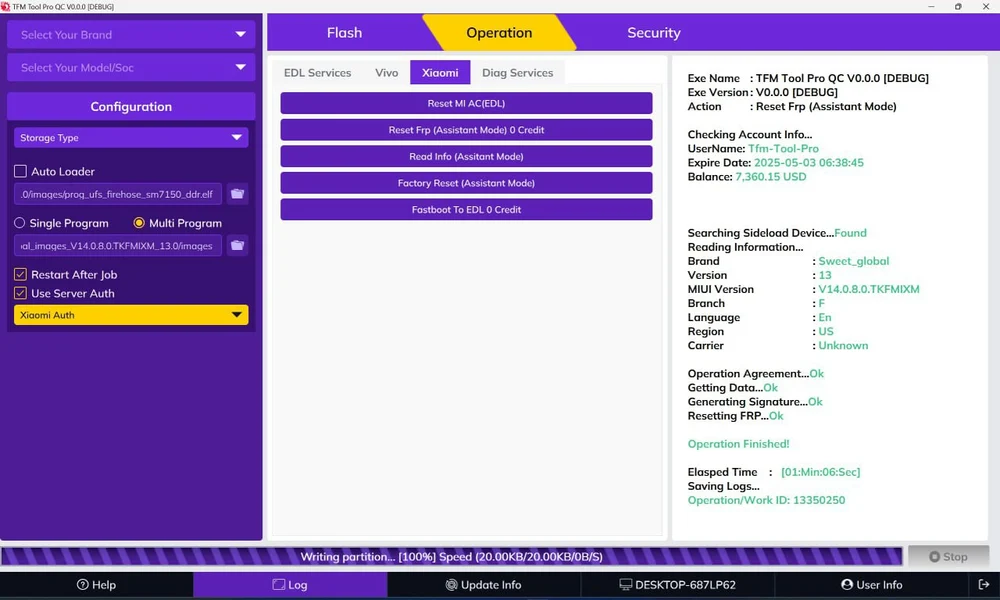Image resolution: width=1000 pixels, height=600 pixels.
Task: Expand the Storage Type dropdown
Action: coord(131,138)
